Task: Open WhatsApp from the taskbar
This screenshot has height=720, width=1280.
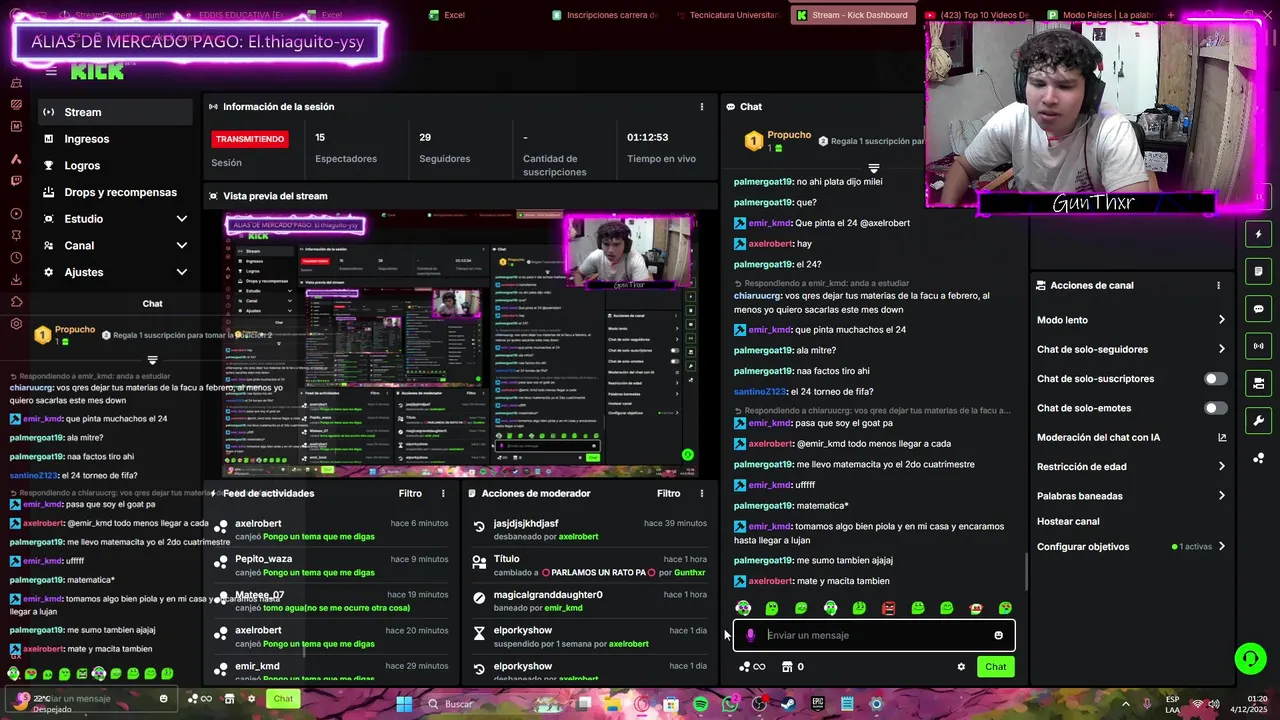Action: click(729, 704)
